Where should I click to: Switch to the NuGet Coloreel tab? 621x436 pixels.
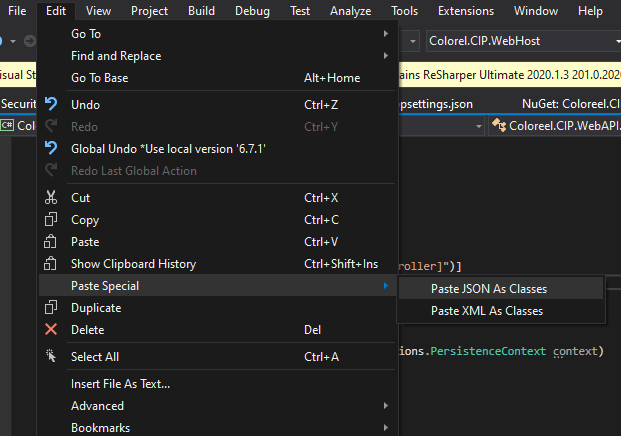[571, 104]
